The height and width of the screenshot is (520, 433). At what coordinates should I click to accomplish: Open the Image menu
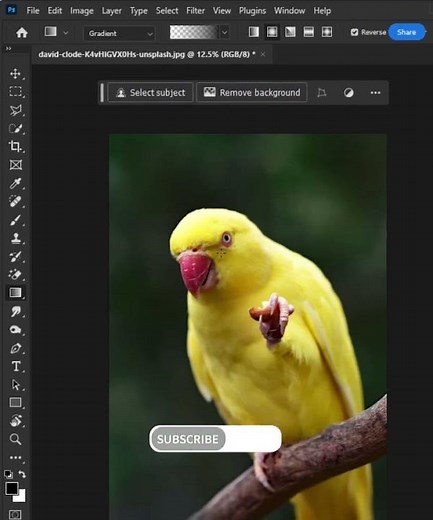[82, 11]
